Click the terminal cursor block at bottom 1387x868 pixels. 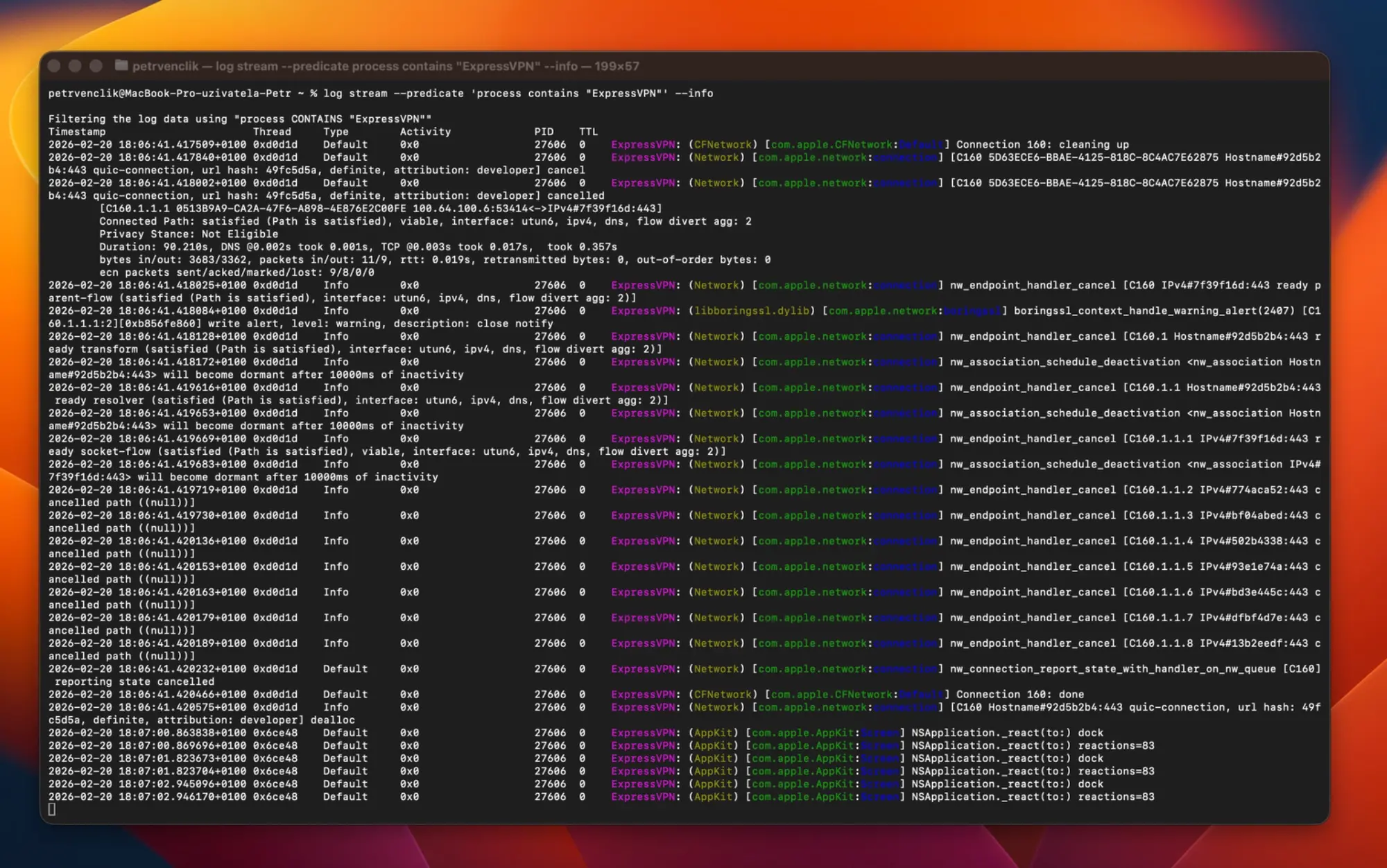click(52, 810)
